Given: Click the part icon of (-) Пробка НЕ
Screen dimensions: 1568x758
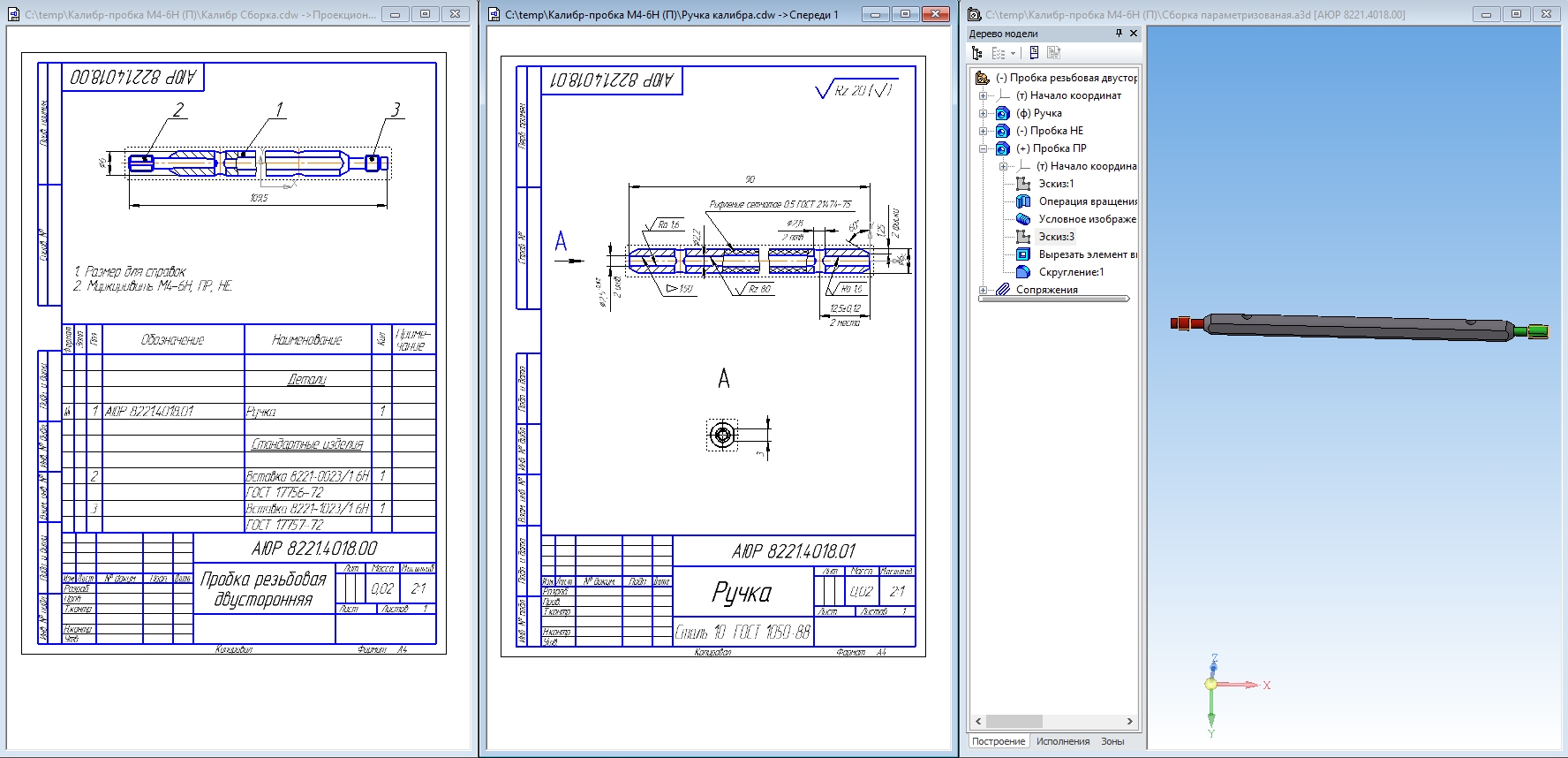Looking at the screenshot, I should point(1003,131).
